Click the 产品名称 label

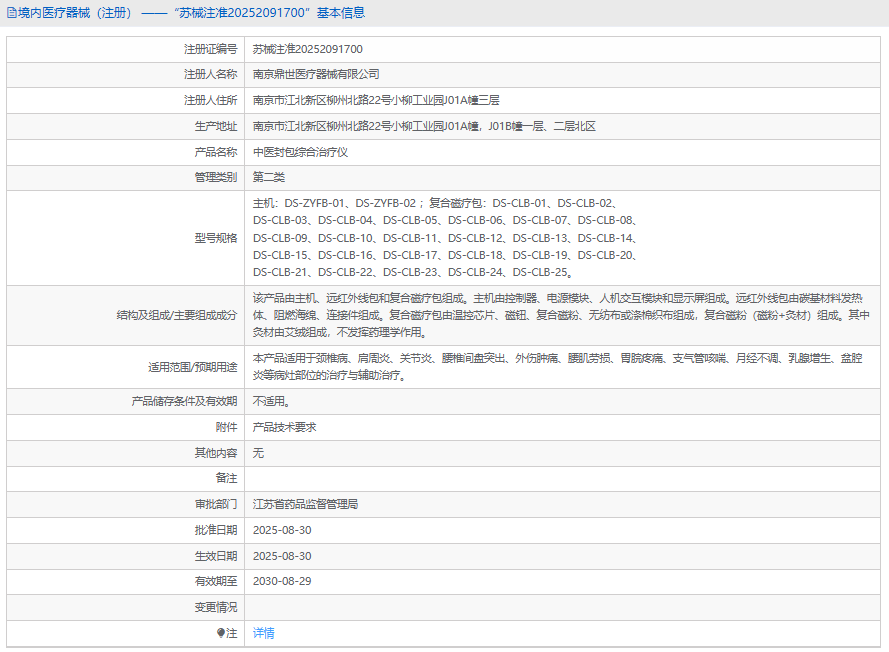pos(215,152)
